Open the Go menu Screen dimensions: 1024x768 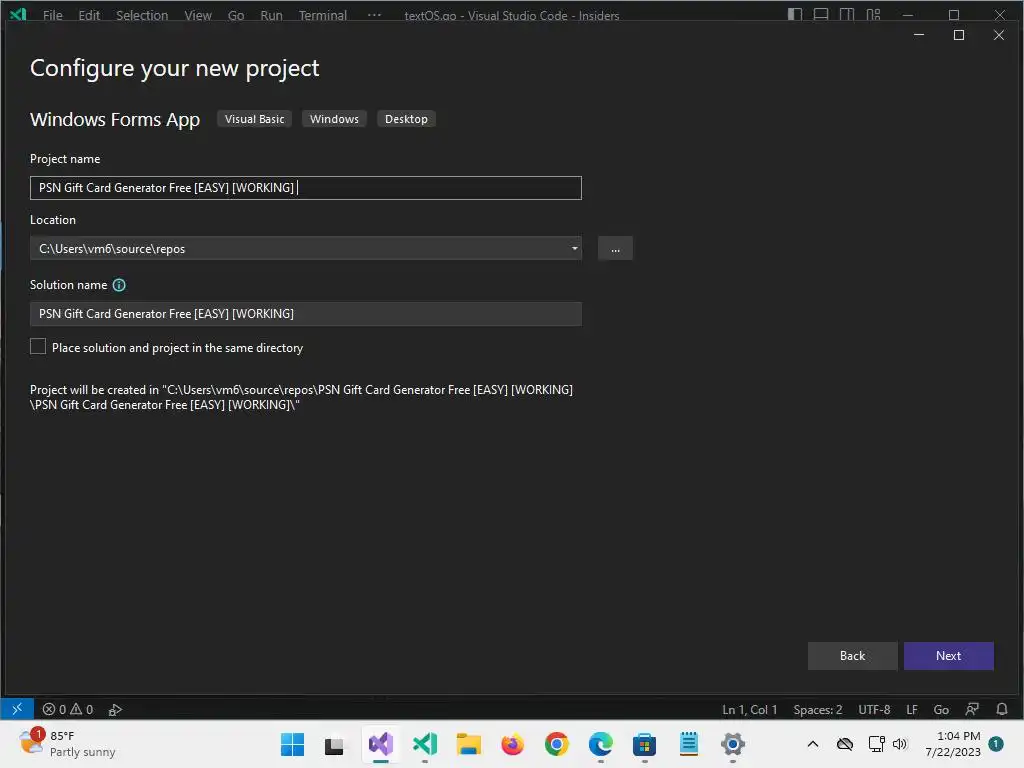coord(236,15)
